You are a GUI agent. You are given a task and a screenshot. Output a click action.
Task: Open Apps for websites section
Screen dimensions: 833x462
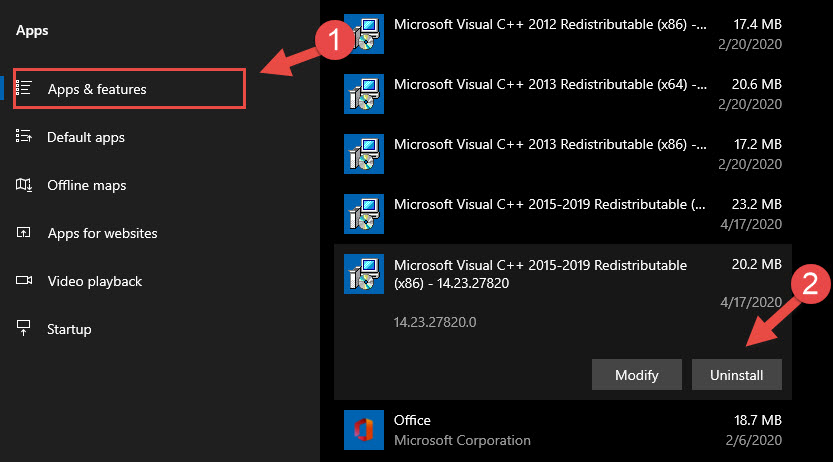pyautogui.click(x=103, y=233)
